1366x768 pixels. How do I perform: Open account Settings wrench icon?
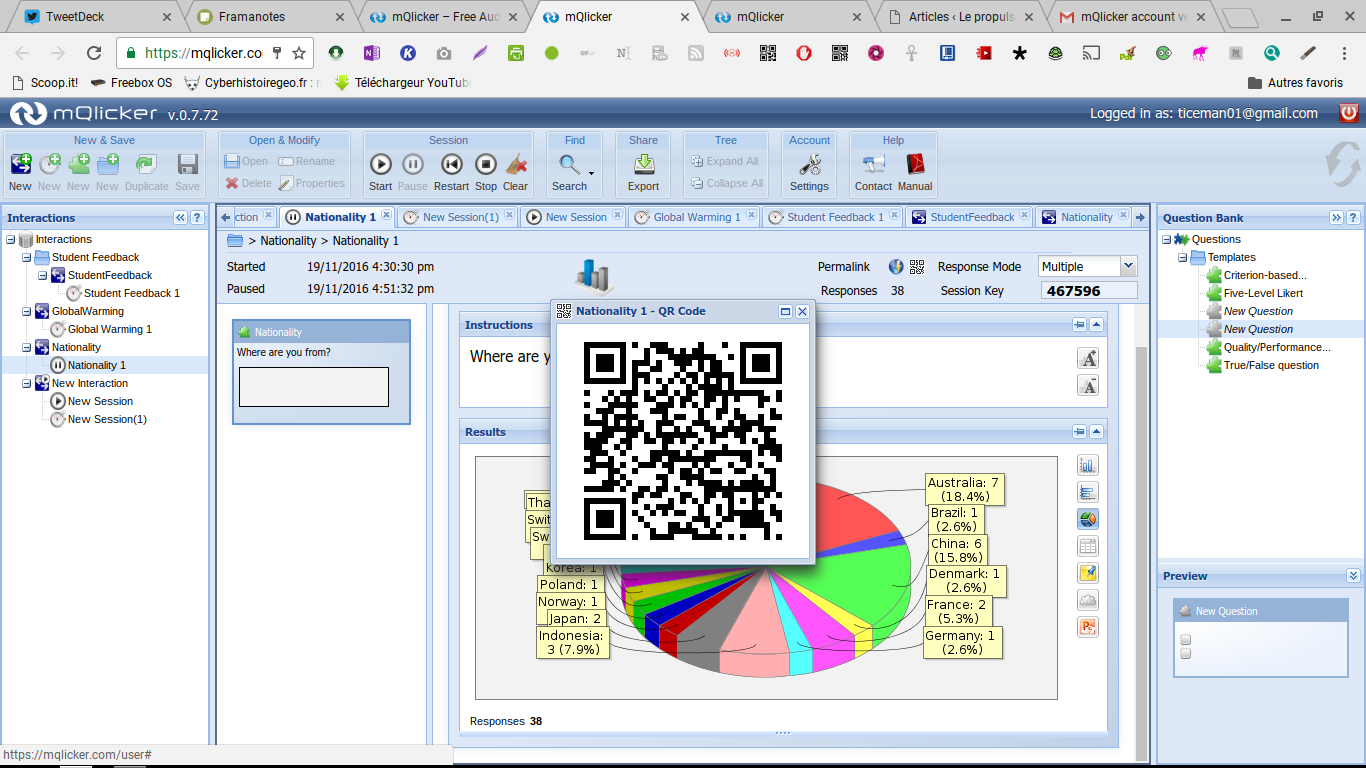[809, 165]
